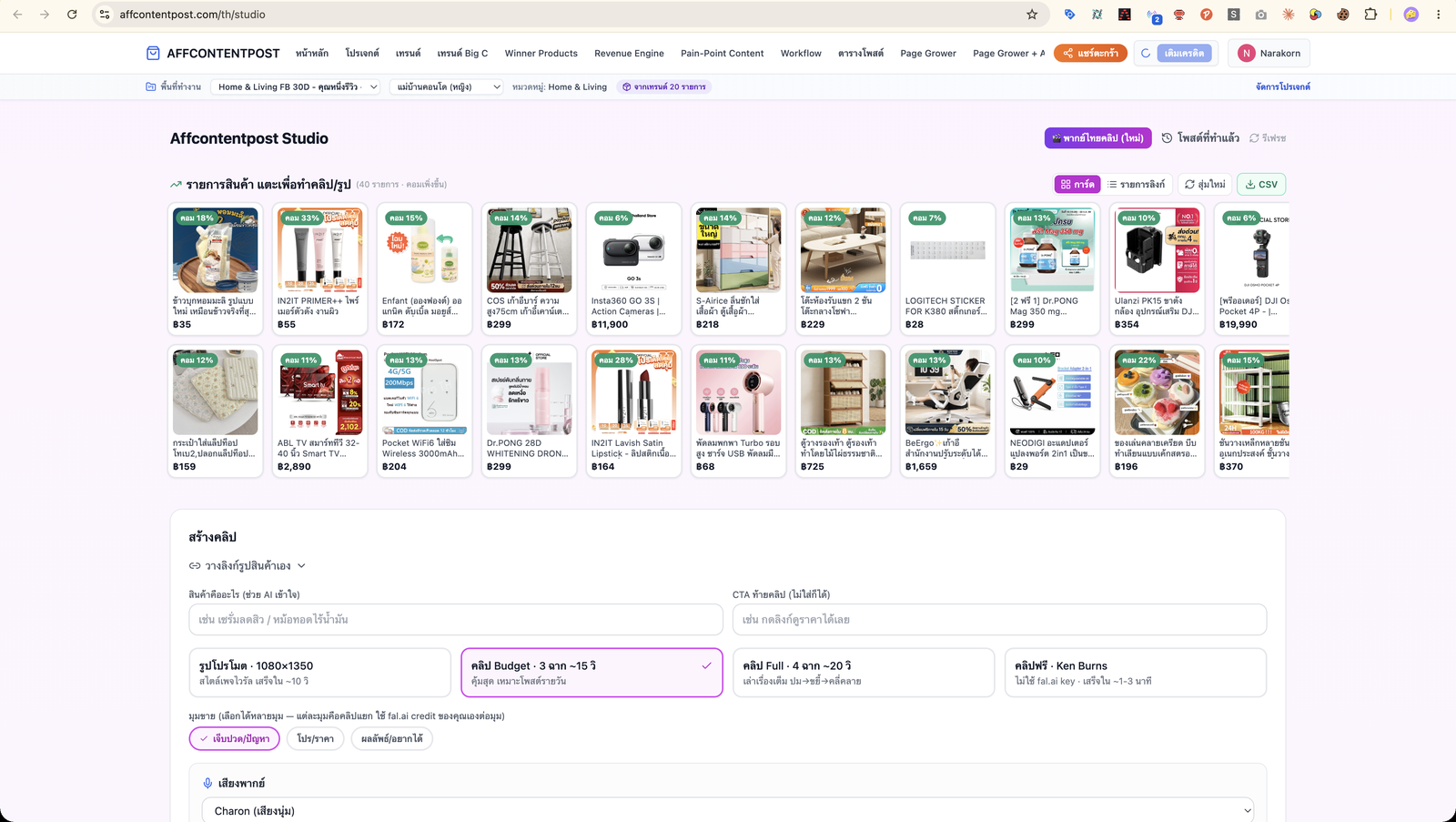Open the Workflow menu item
Viewport: 1456px width, 822px height.
[801, 53]
